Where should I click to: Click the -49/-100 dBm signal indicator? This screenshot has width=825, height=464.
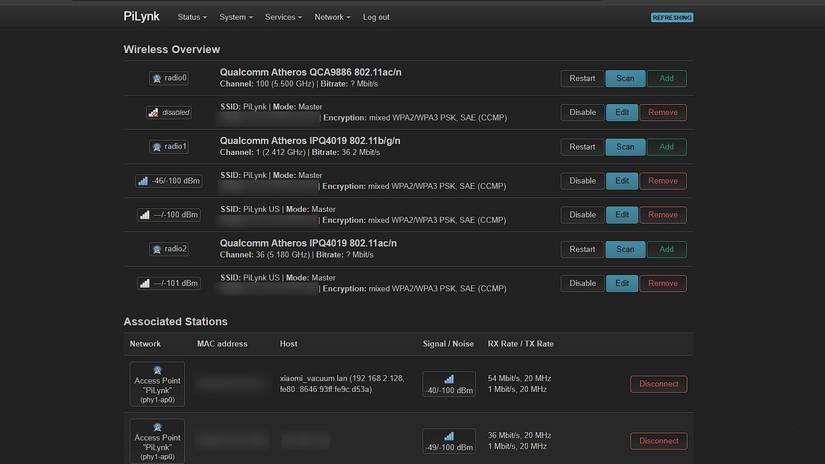tap(449, 441)
